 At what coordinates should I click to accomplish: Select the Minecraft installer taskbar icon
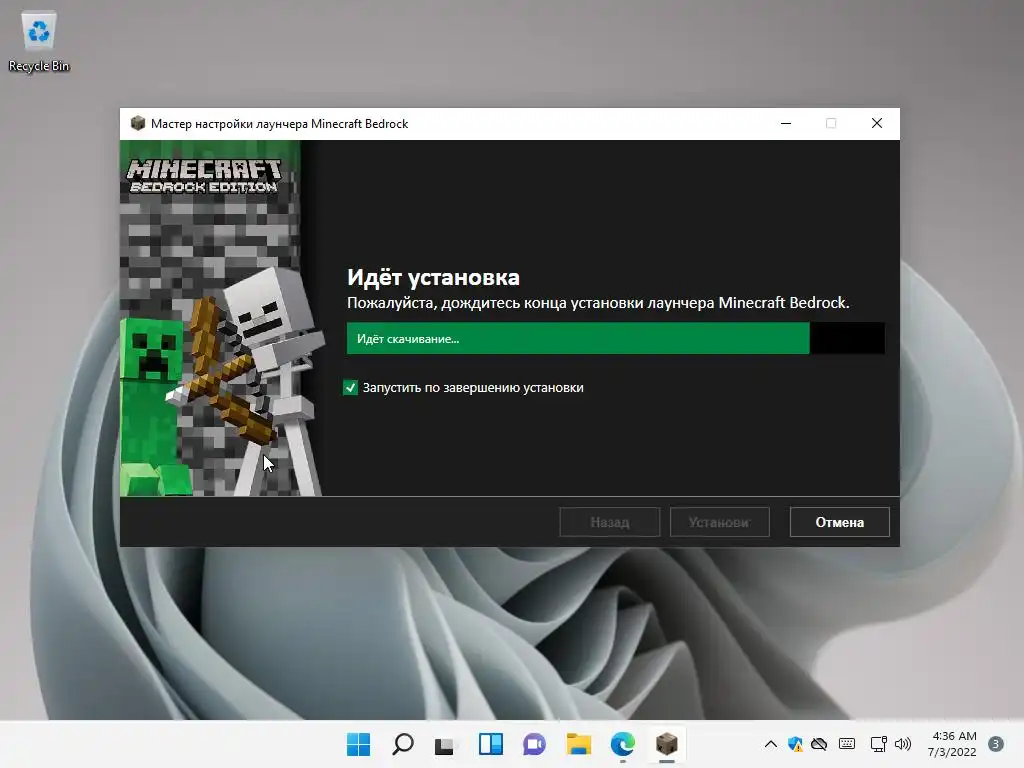pyautogui.click(x=667, y=744)
